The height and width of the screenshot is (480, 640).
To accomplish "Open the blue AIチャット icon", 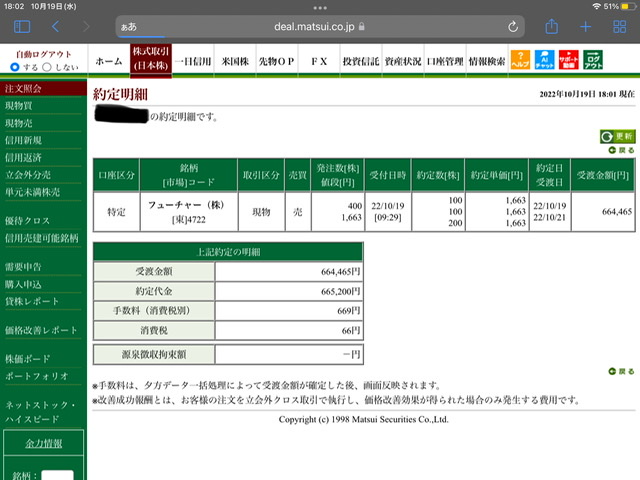I will coord(544,60).
